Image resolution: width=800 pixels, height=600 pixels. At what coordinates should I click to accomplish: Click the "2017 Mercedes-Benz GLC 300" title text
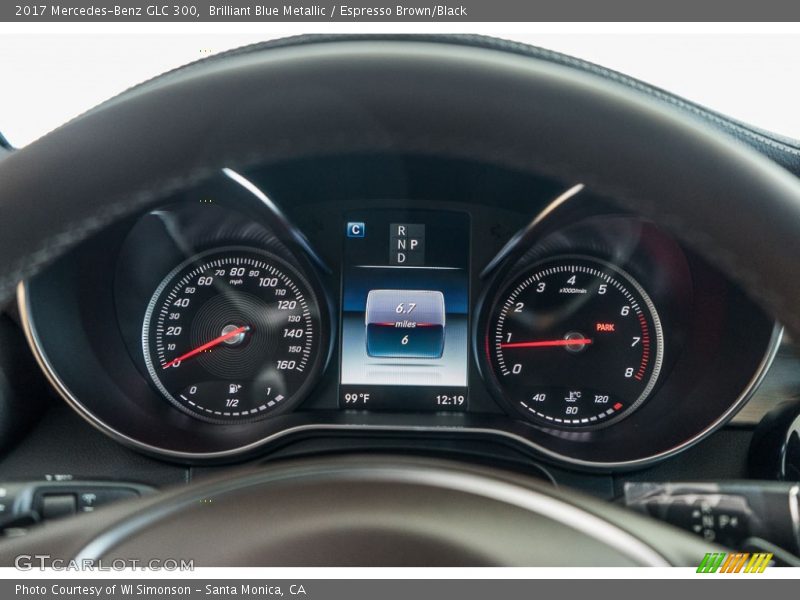coord(106,11)
